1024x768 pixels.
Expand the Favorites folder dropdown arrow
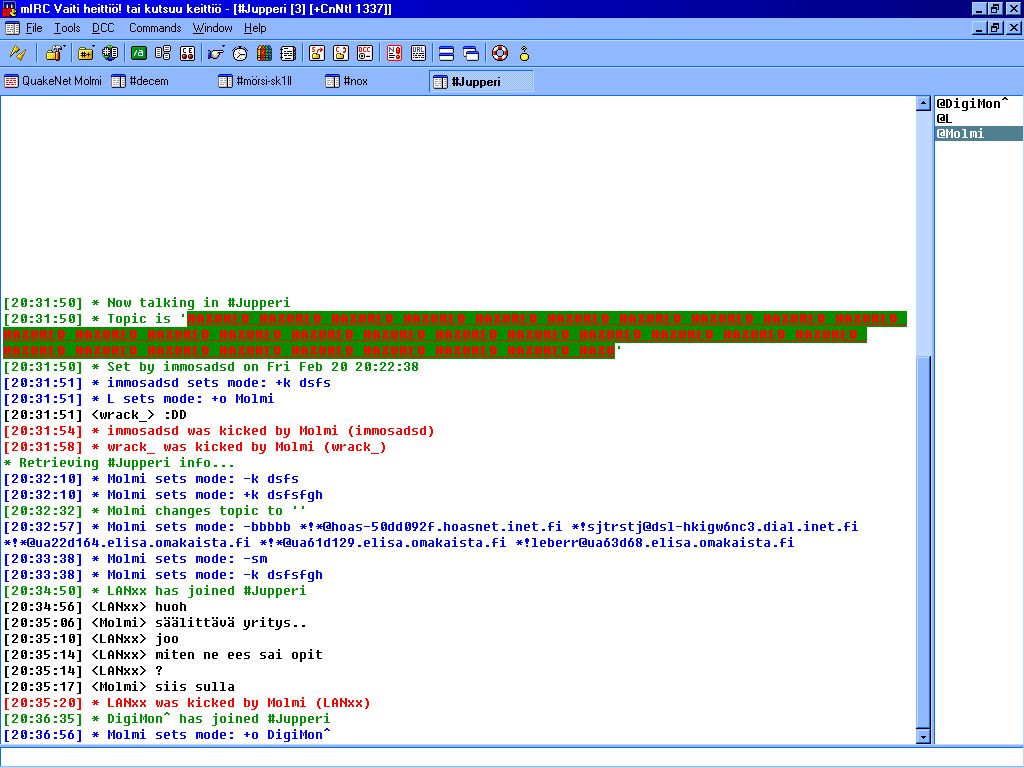[x=93, y=47]
